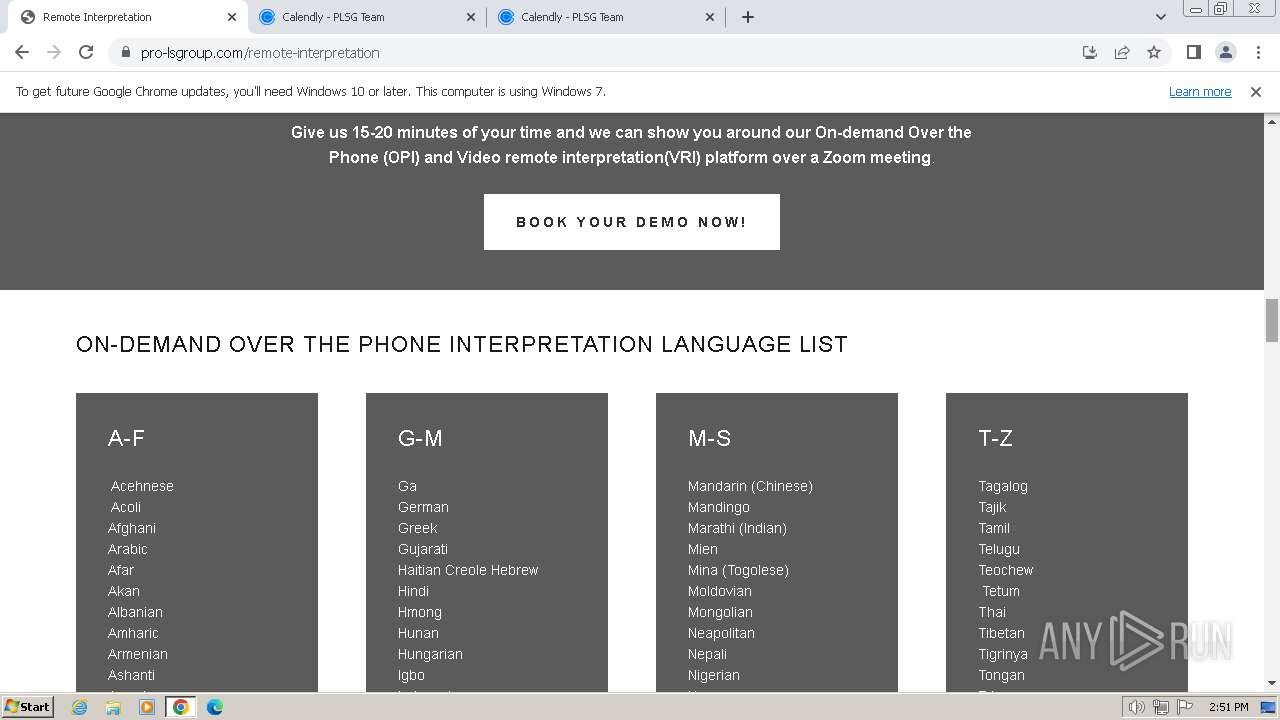Select the M-S column heading
Viewport: 1280px width, 720px height.
pyautogui.click(x=709, y=438)
